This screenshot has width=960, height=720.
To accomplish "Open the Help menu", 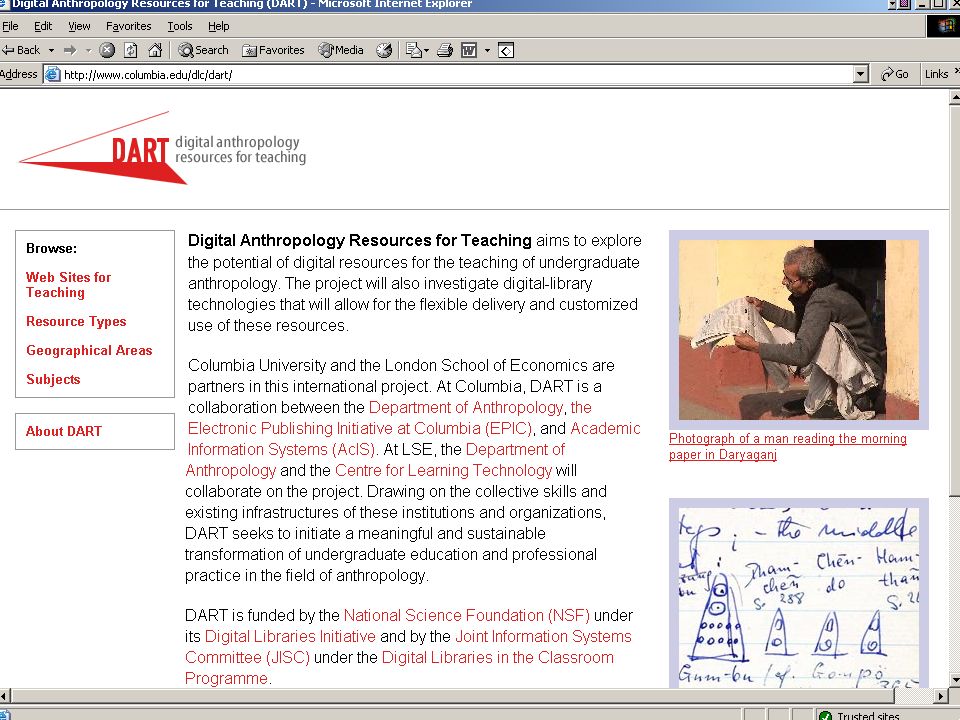I will [219, 26].
